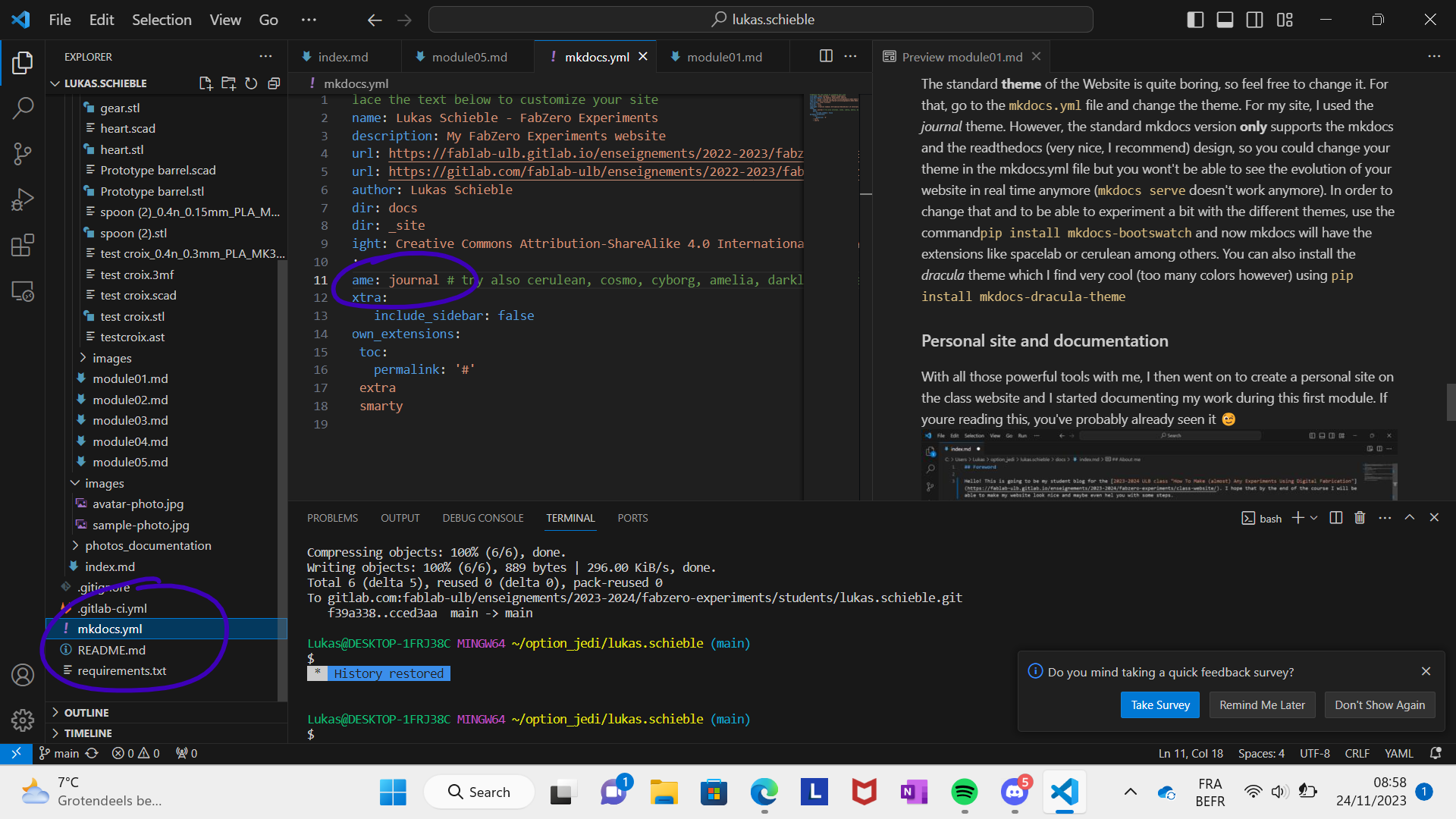Viewport: 1456px width, 819px height.
Task: Close the Preview module01.md tab
Action: (x=1036, y=56)
